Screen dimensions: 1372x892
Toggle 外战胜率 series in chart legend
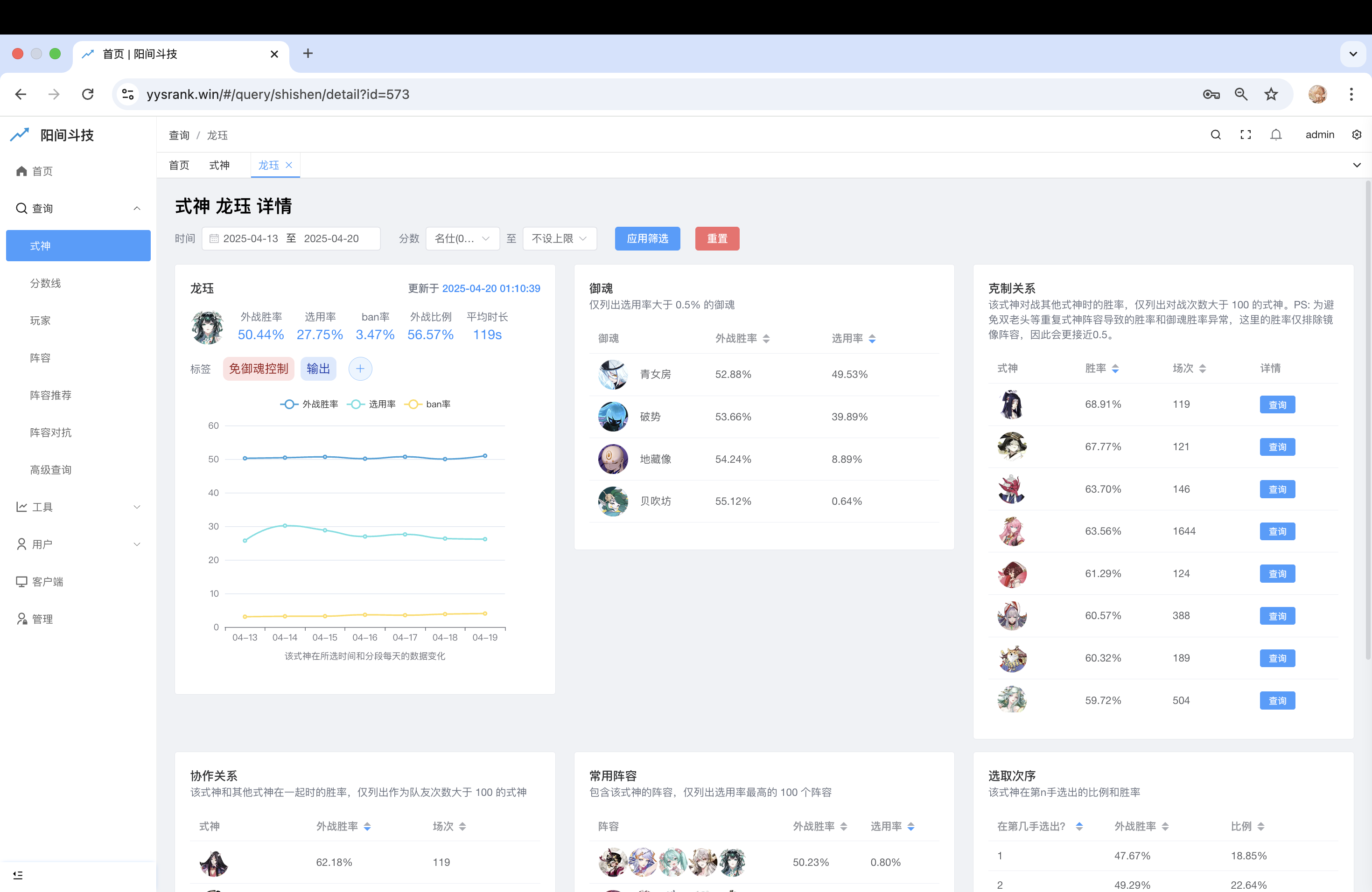coord(309,404)
